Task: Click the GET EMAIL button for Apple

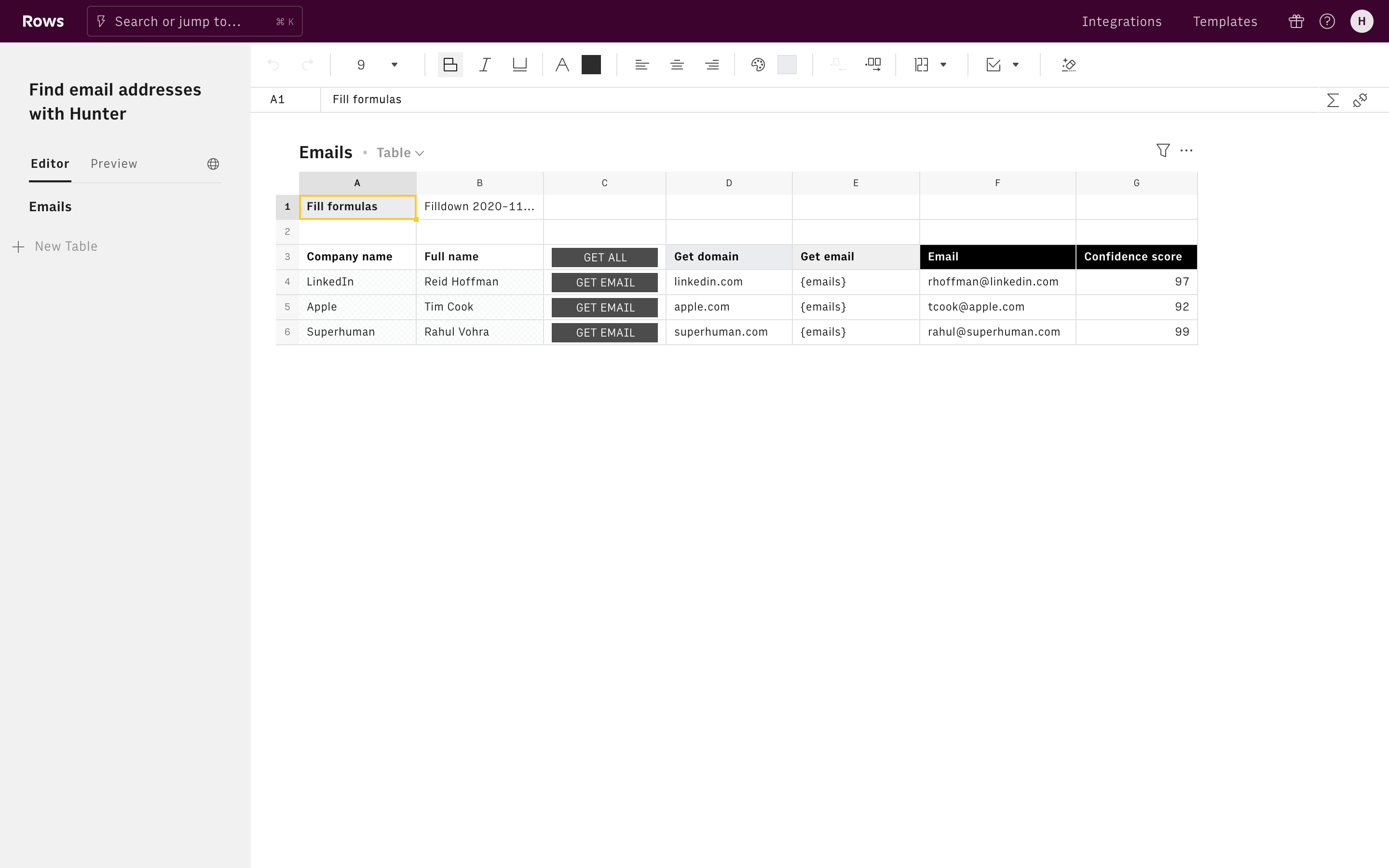Action: point(604,306)
